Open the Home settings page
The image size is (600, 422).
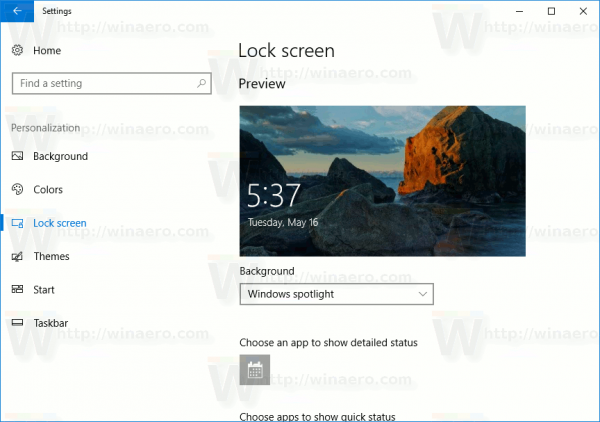point(47,51)
